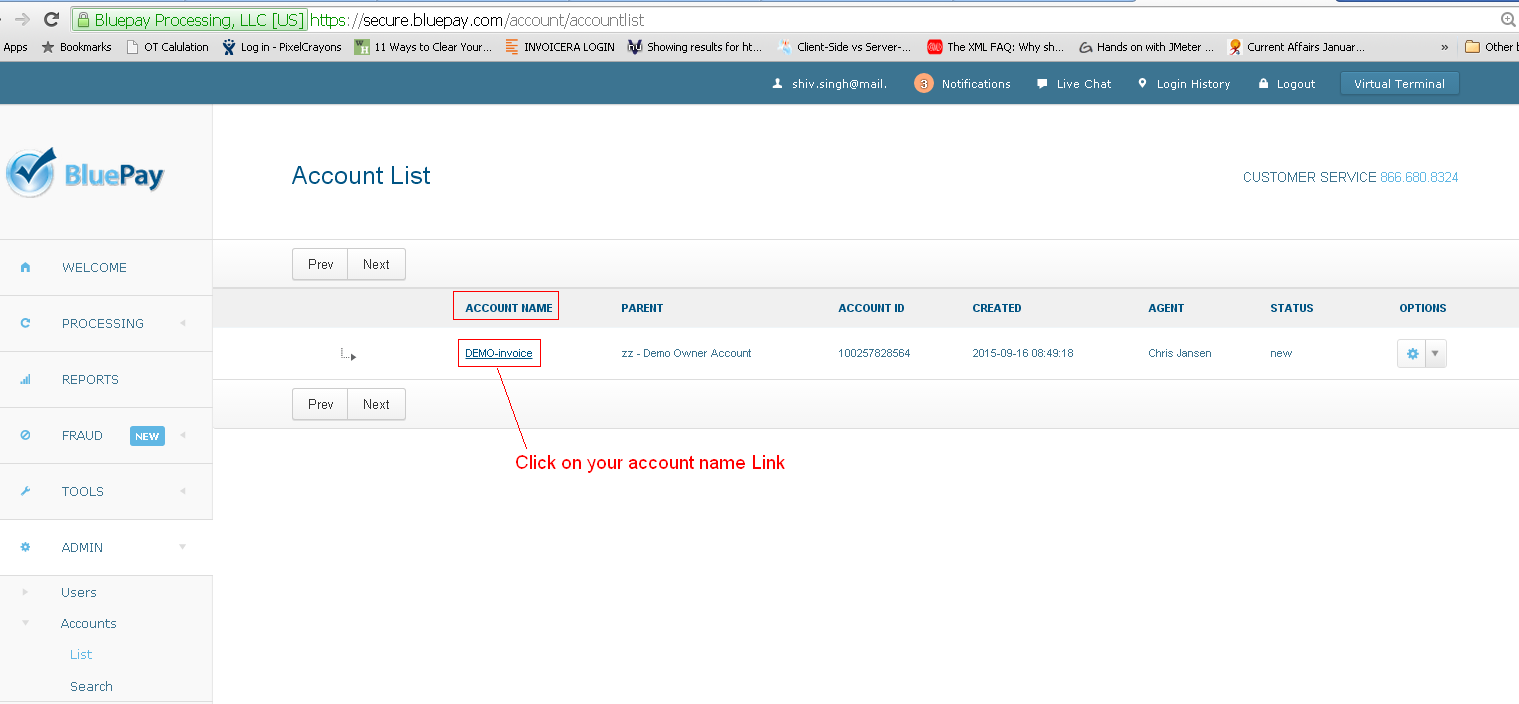Click the STATUS column header

(x=1292, y=308)
